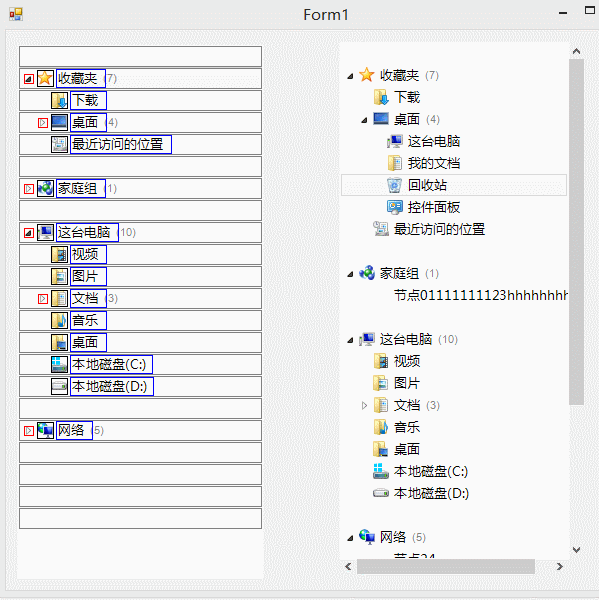Select the 图片 label in the right tree
Image resolution: width=599 pixels, height=600 pixels.
pyautogui.click(x=407, y=383)
